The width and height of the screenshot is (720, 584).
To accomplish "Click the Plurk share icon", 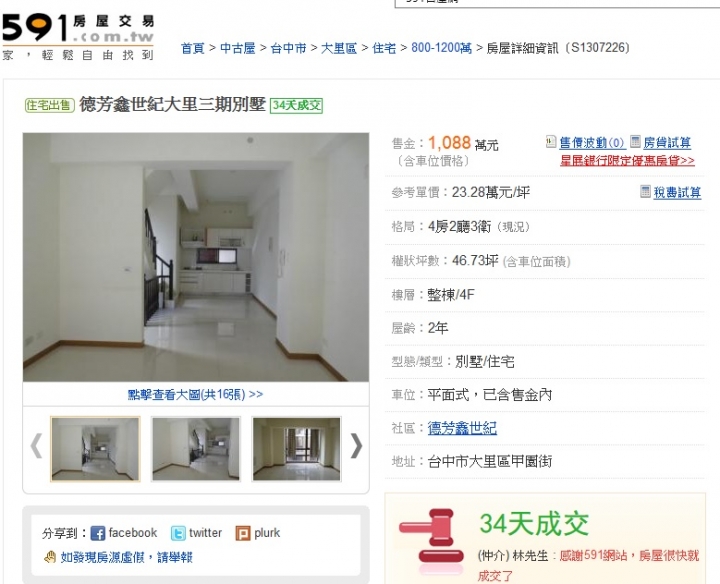I will coord(243,533).
